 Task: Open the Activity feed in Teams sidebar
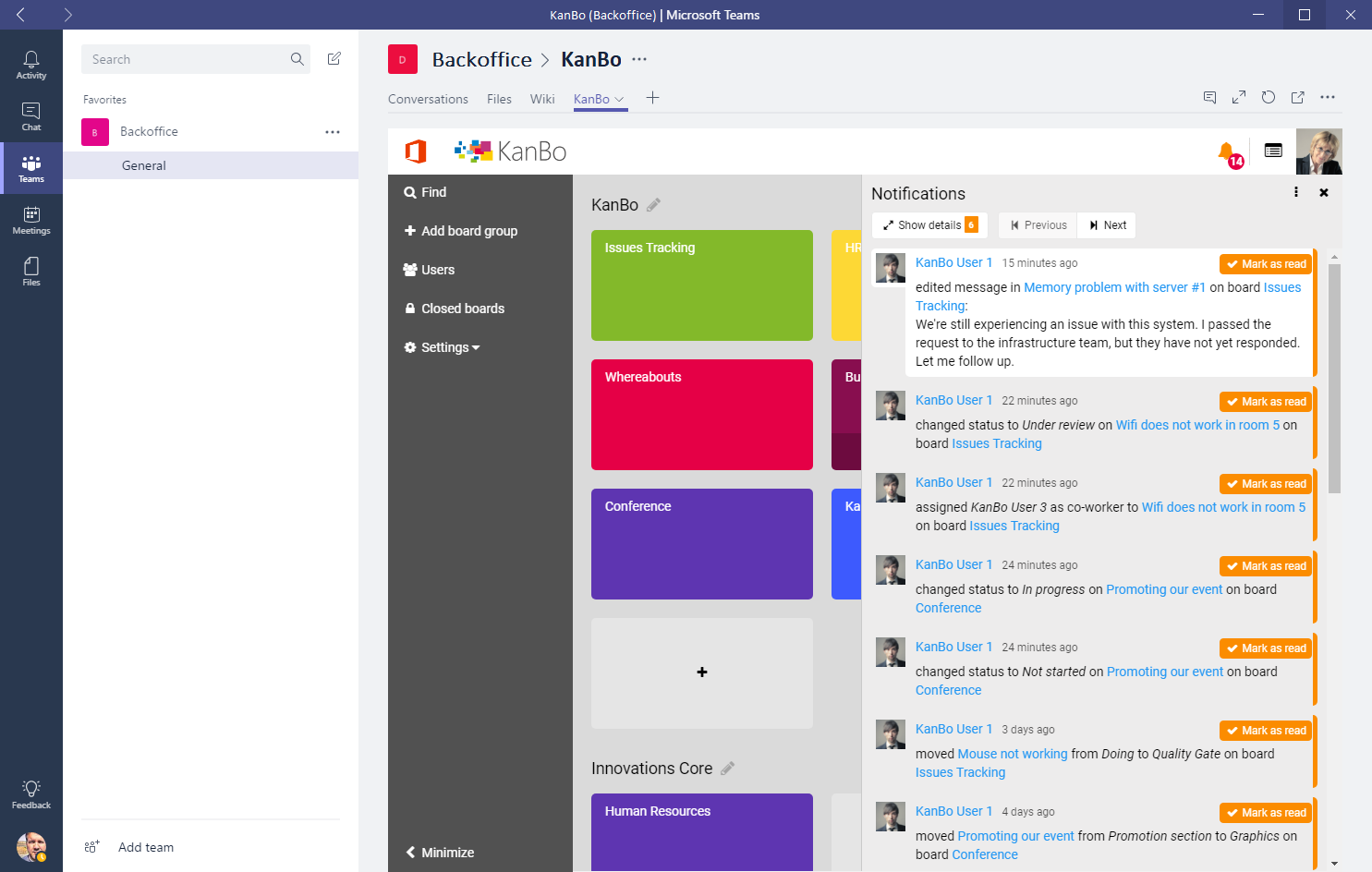pos(31,65)
